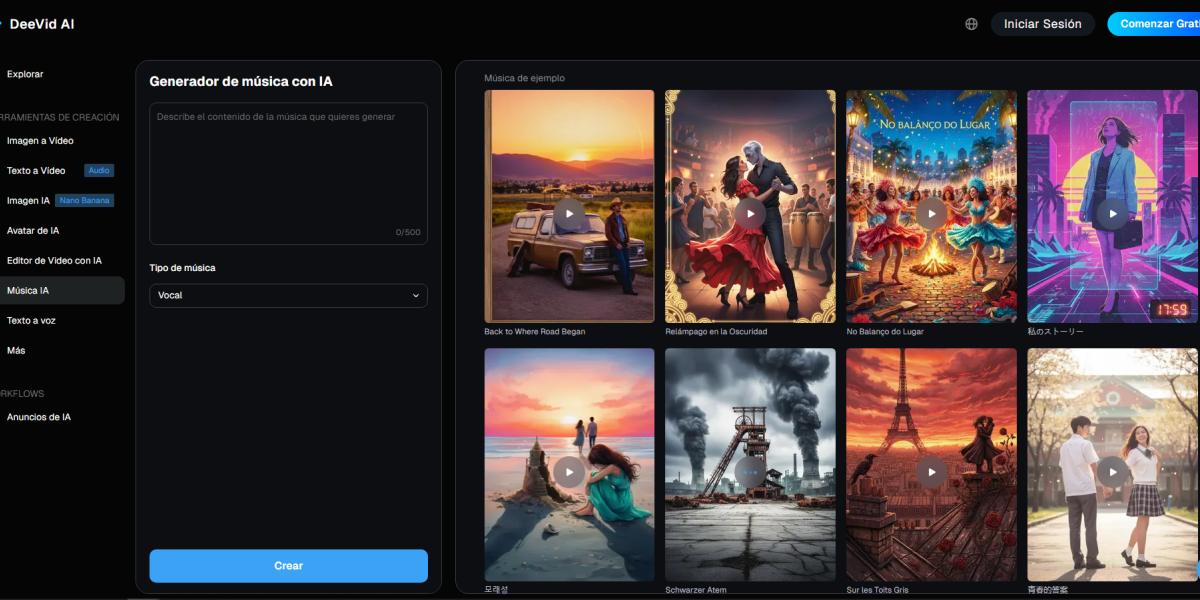The height and width of the screenshot is (600, 1200).
Task: Click the blue Crear button
Action: tap(288, 566)
